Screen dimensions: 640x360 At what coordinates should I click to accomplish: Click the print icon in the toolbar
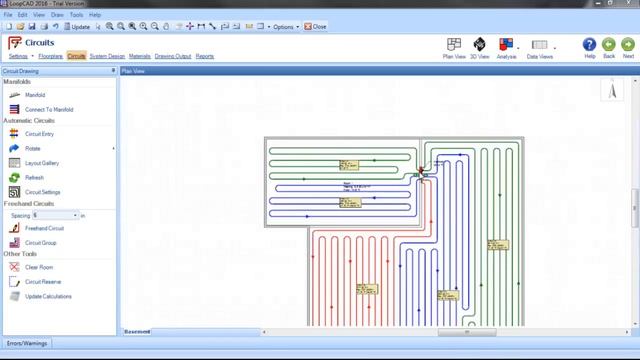(44, 27)
